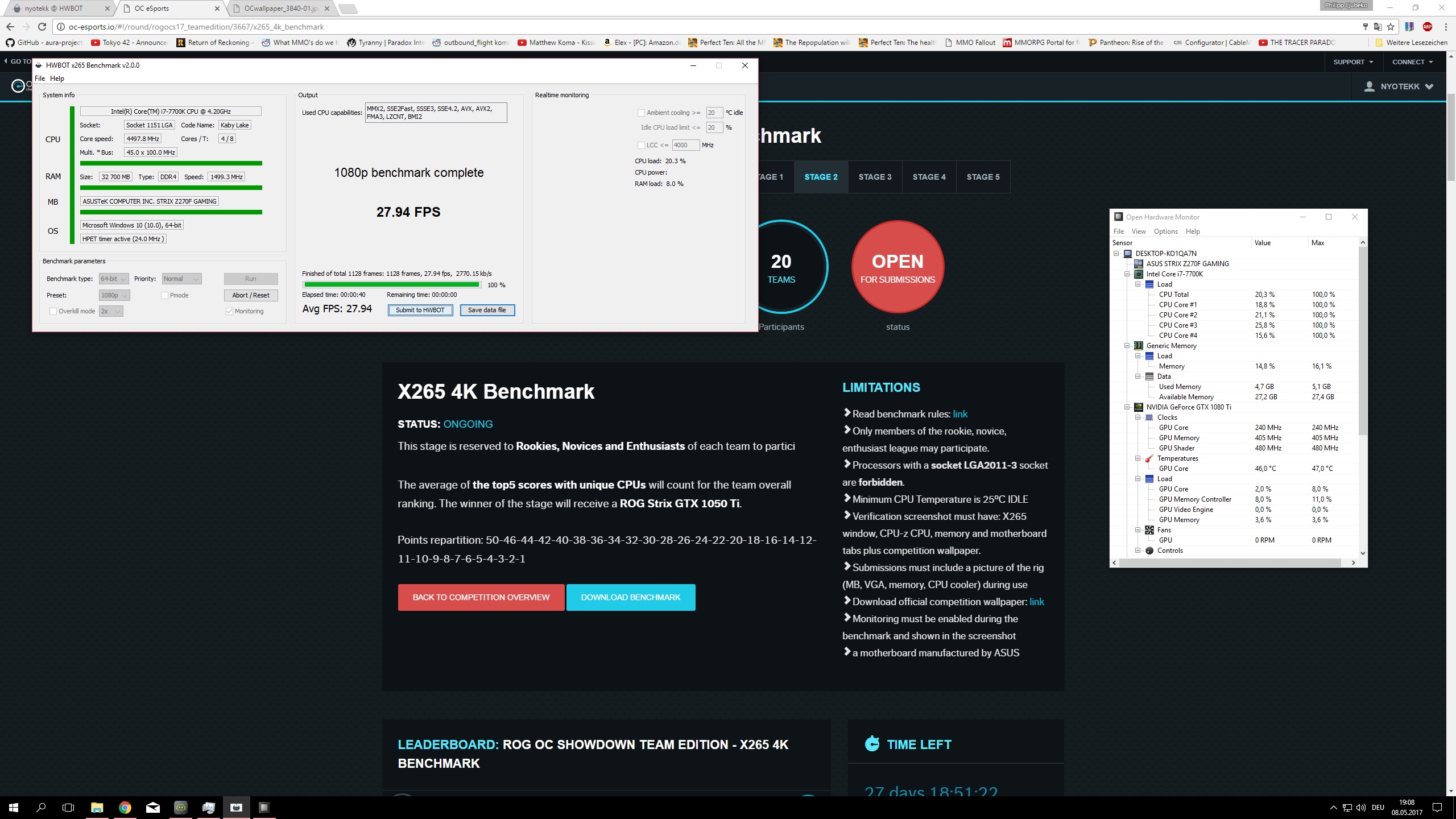Expand the CONNECT dropdown menu

click(1412, 62)
